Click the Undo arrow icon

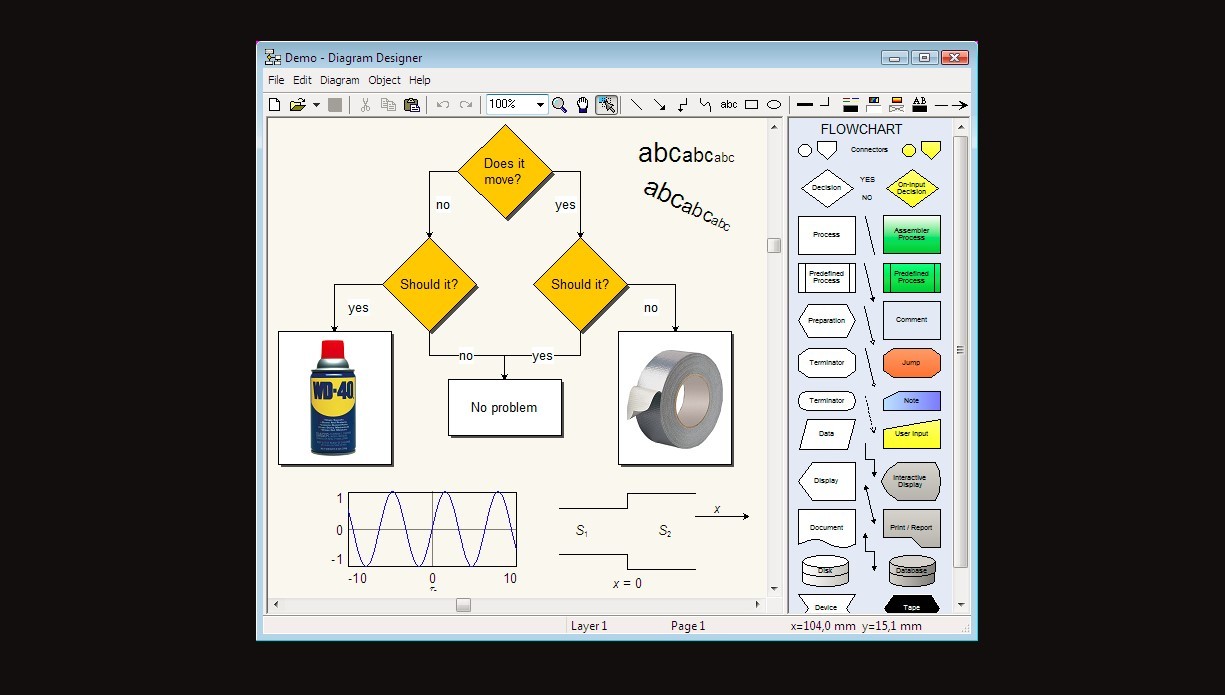[x=441, y=104]
